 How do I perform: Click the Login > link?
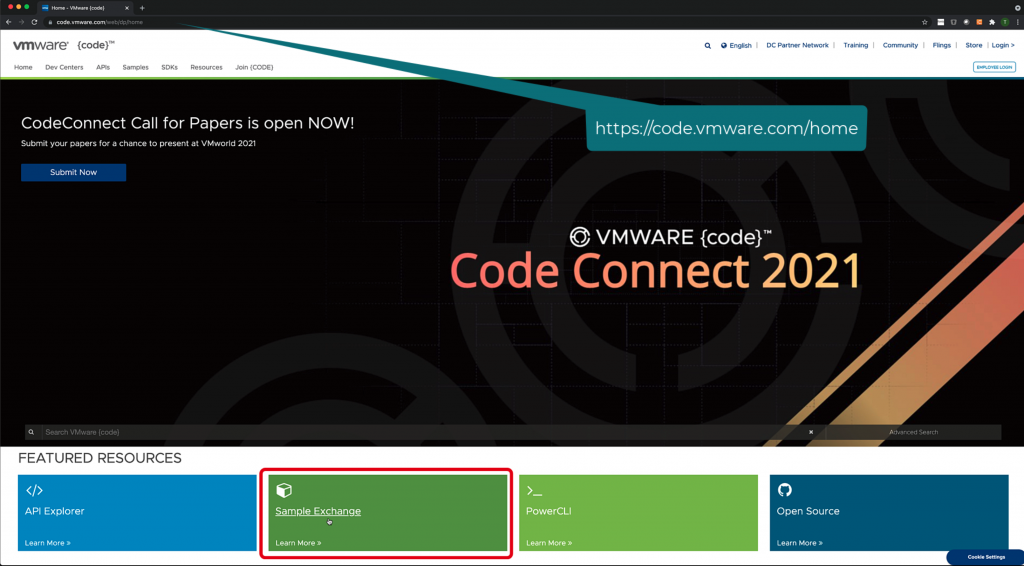coord(1003,46)
